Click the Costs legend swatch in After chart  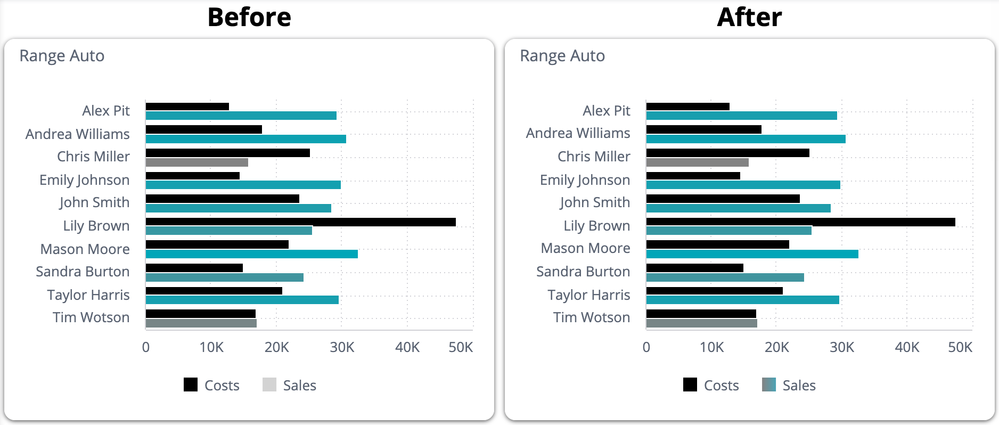pyautogui.click(x=691, y=385)
